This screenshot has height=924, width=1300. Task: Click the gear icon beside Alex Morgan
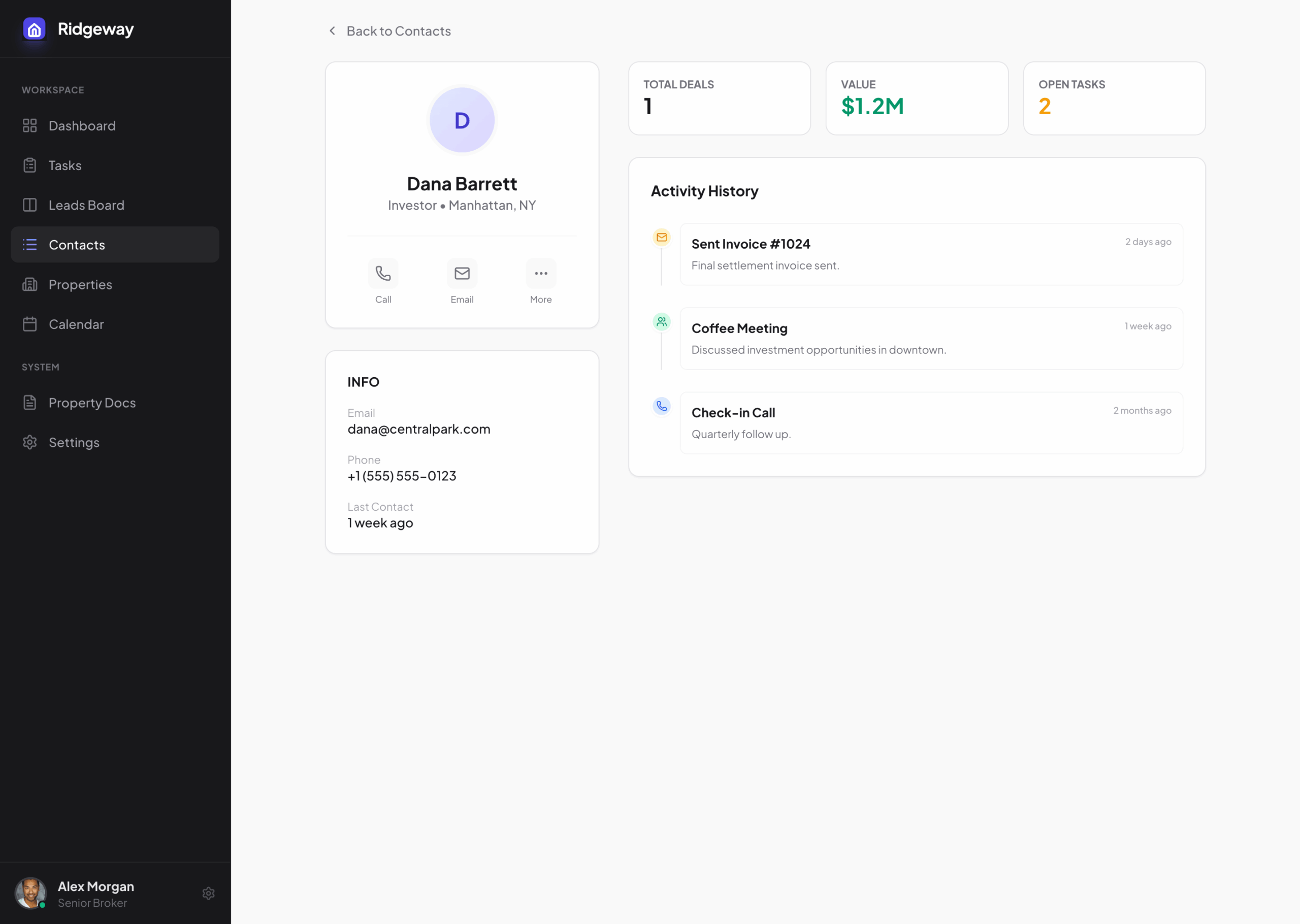[208, 893]
